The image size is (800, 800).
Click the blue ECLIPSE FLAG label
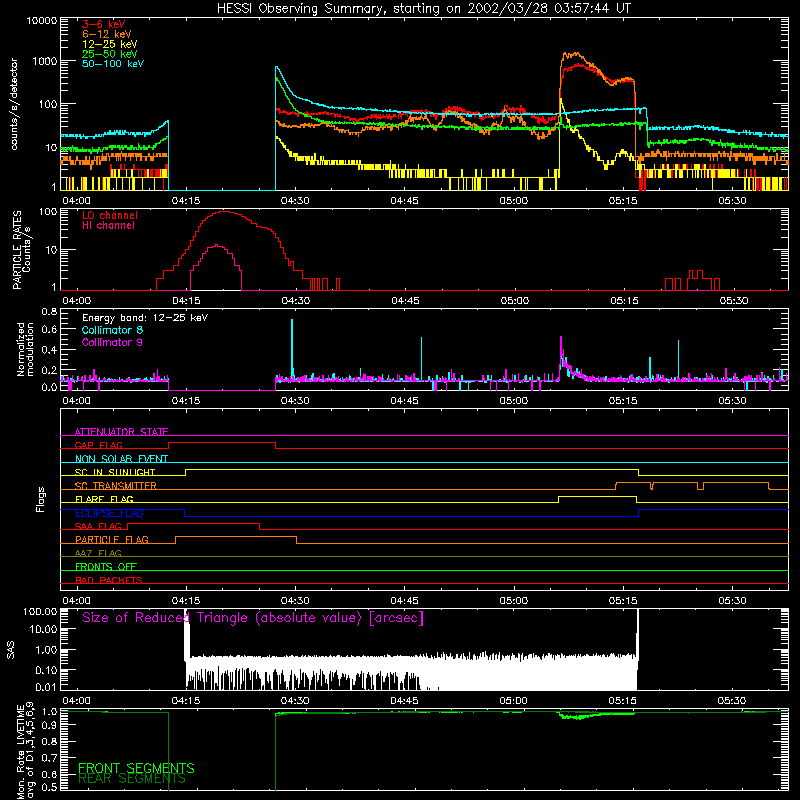pos(109,513)
